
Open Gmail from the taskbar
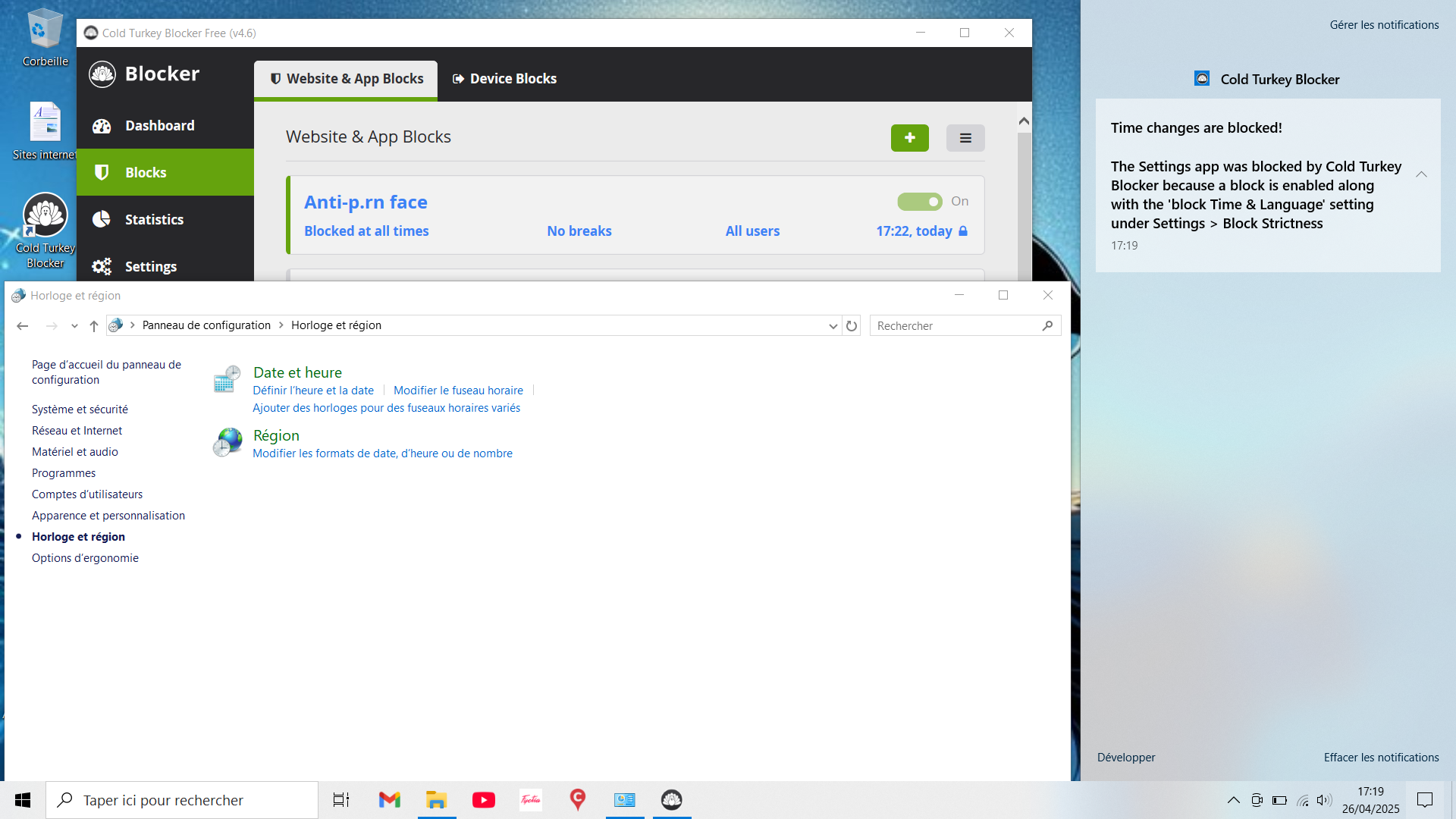[390, 800]
